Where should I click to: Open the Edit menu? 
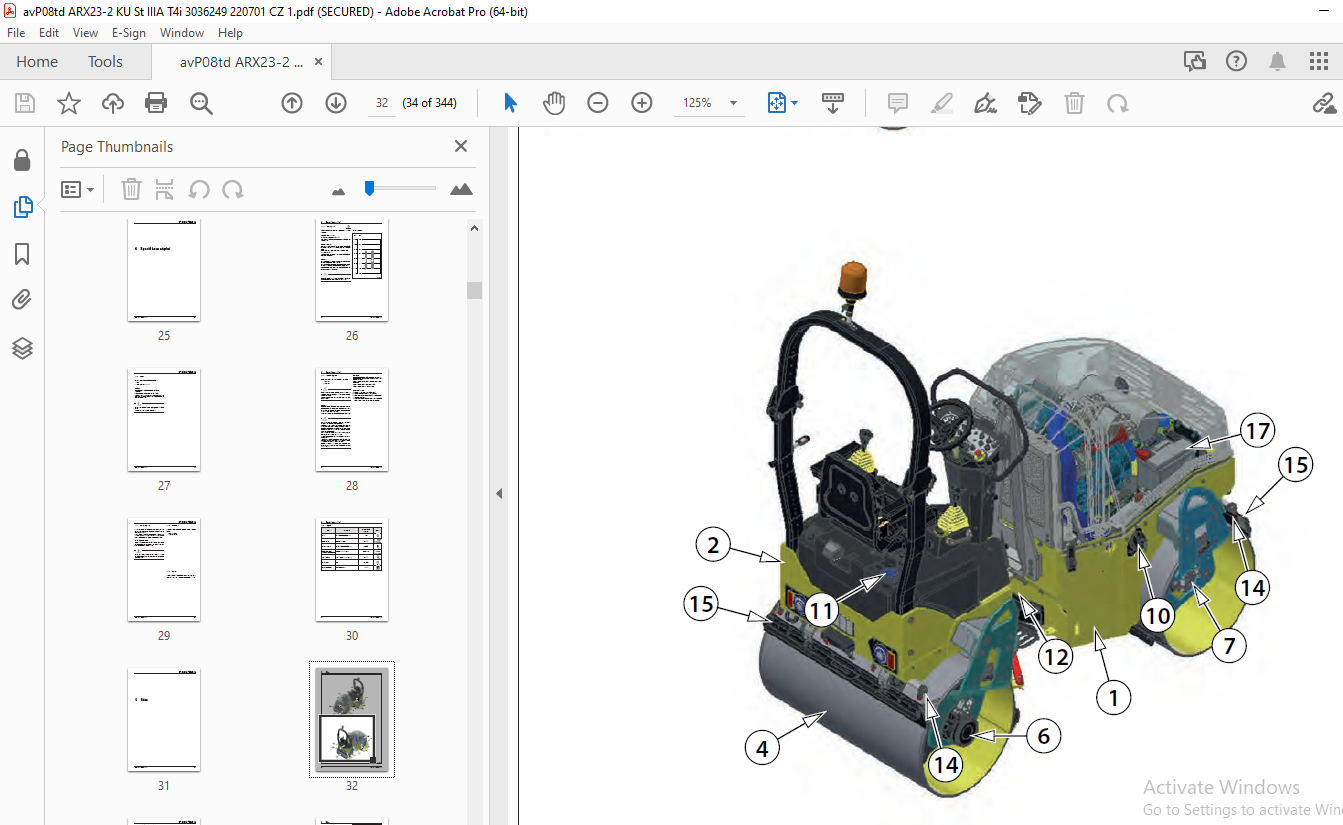coord(49,33)
